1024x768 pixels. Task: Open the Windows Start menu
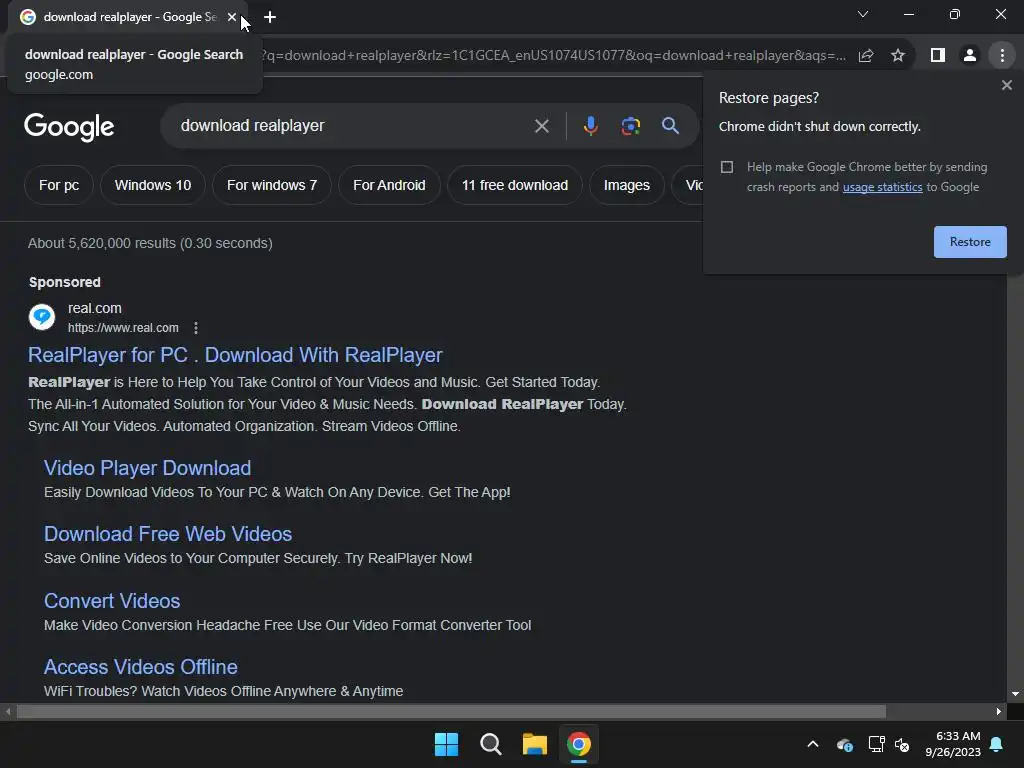click(447, 744)
